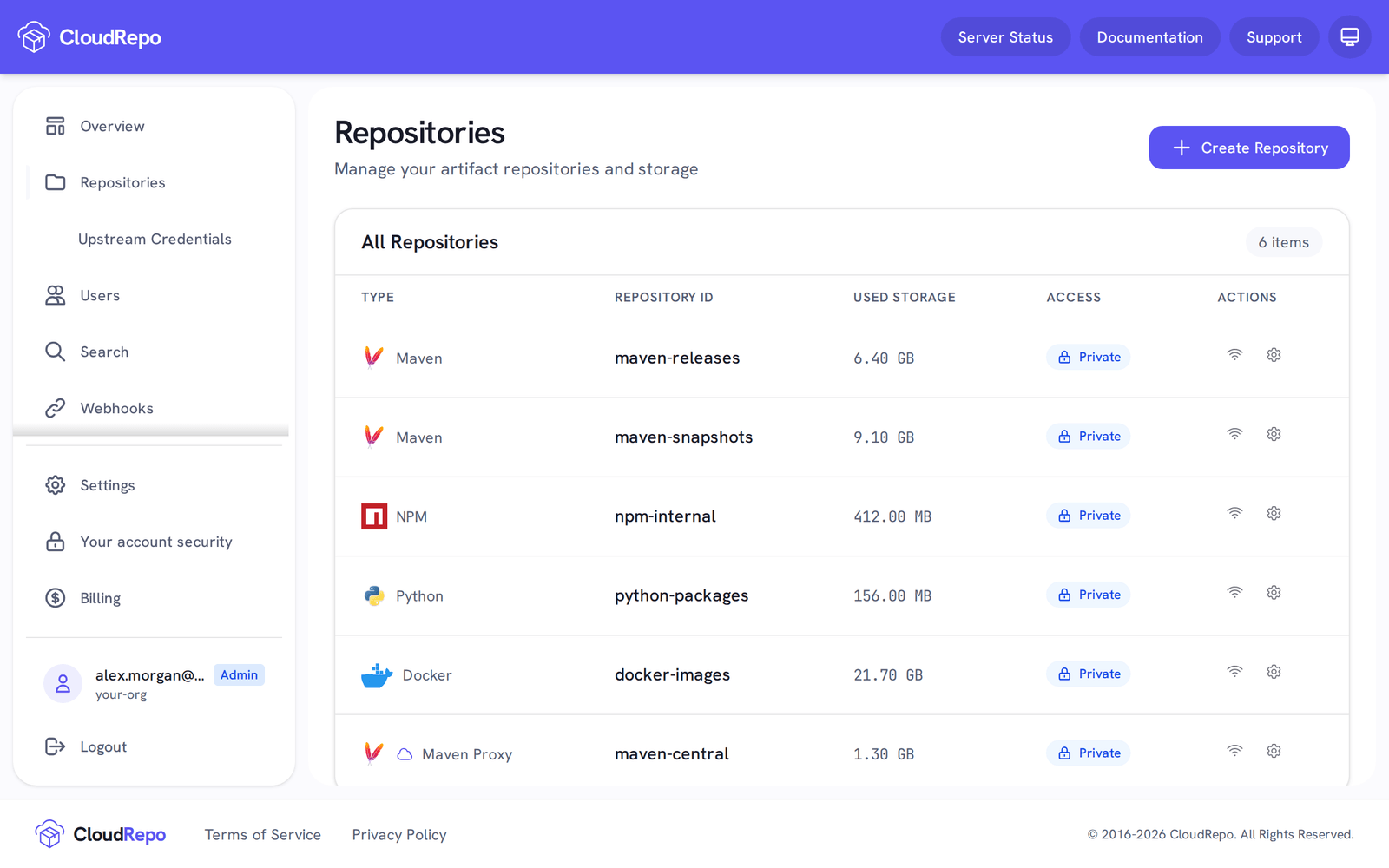Select Repositories in the sidebar
The image size is (1389, 868).
pos(153,183)
